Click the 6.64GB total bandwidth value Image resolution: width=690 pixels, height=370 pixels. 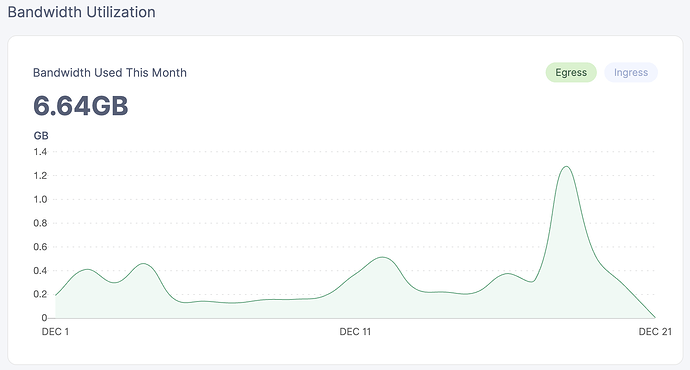[81, 106]
